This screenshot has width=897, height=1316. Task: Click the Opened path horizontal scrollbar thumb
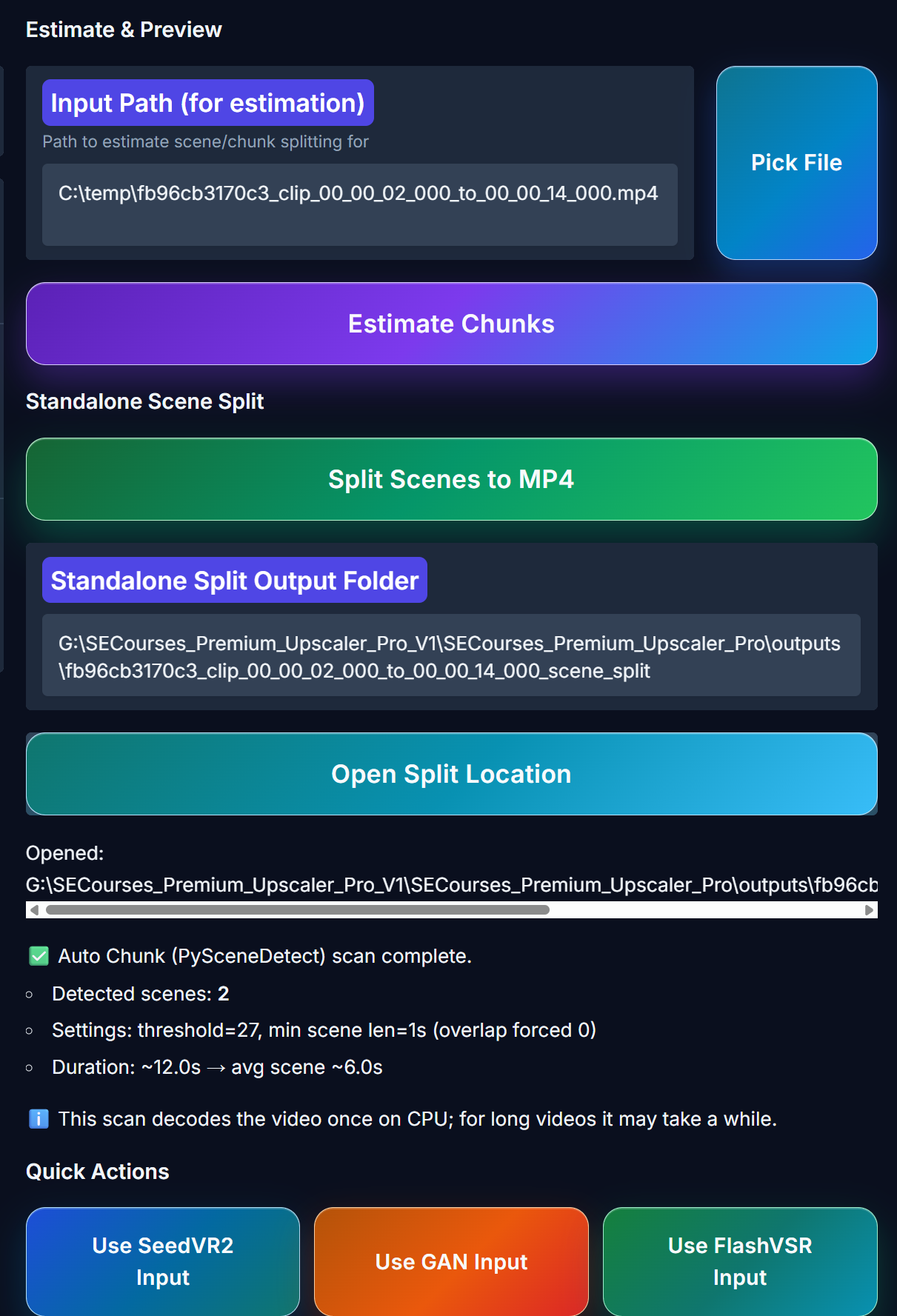tap(298, 910)
